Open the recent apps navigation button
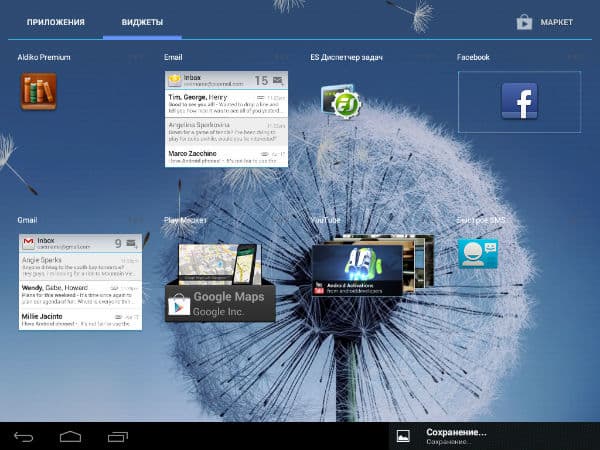Image resolution: width=600 pixels, height=450 pixels. click(117, 437)
